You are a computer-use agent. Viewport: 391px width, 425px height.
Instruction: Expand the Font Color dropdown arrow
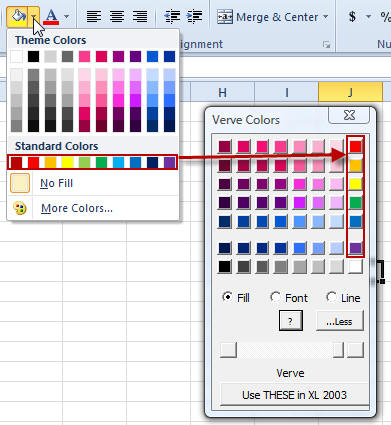67,16
